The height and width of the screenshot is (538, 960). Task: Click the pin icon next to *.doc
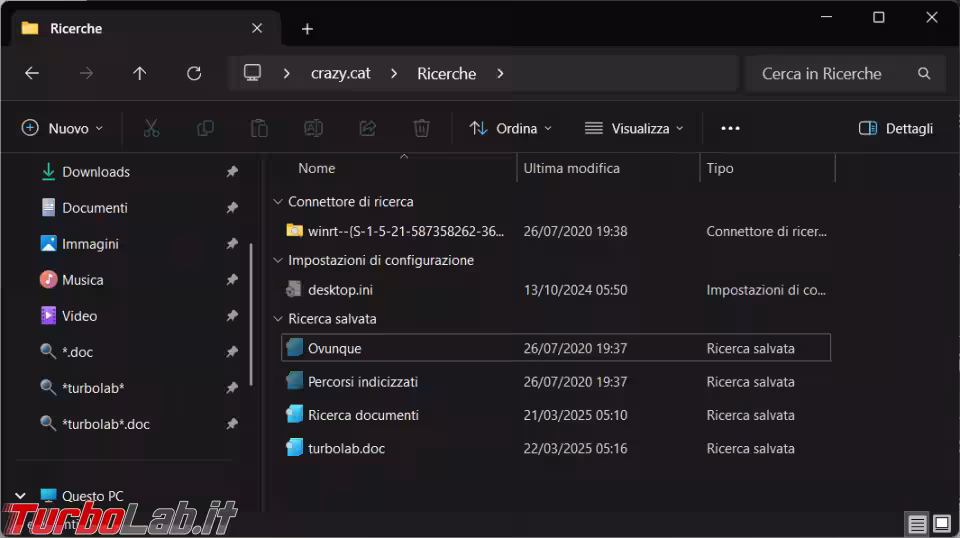point(232,352)
